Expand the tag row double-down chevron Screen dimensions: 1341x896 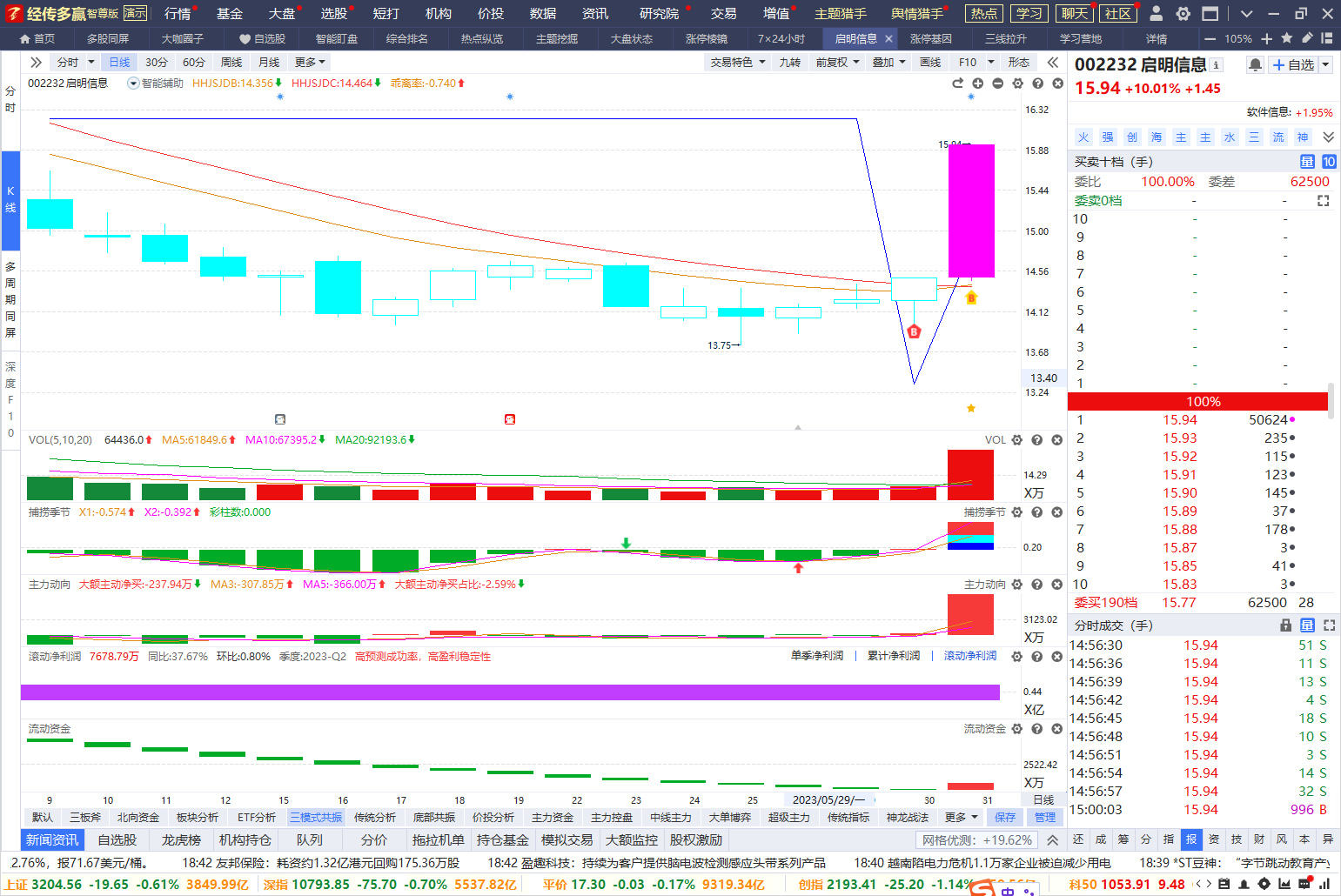pos(1328,137)
